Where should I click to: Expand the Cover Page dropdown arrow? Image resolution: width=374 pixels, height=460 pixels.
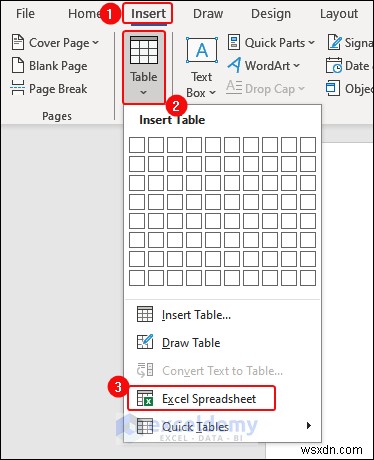(x=96, y=43)
